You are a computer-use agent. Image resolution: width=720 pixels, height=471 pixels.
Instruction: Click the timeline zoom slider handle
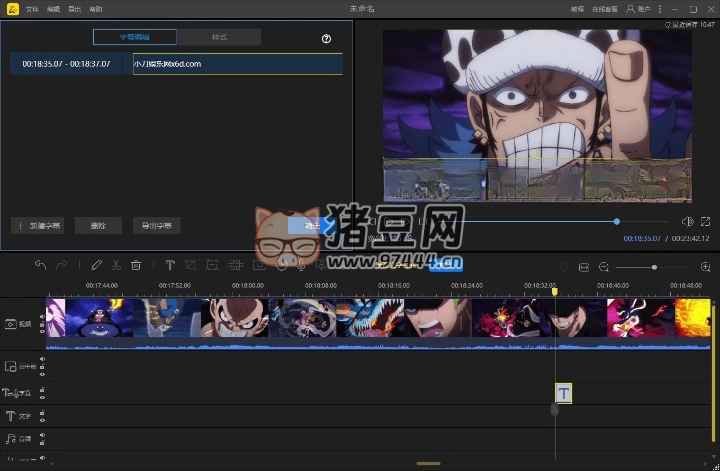coord(654,267)
